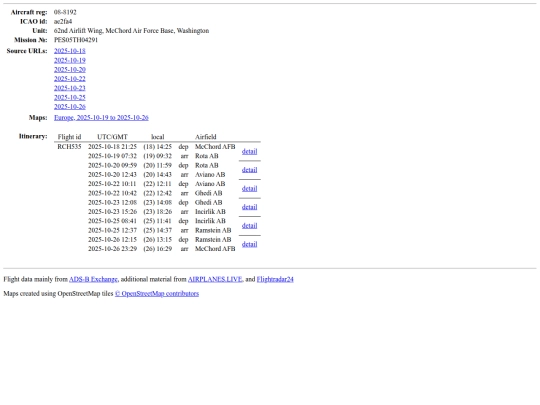This screenshot has width=540, height=405.
Task: Open the 2025-10-18 source URL
Action: (x=70, y=51)
